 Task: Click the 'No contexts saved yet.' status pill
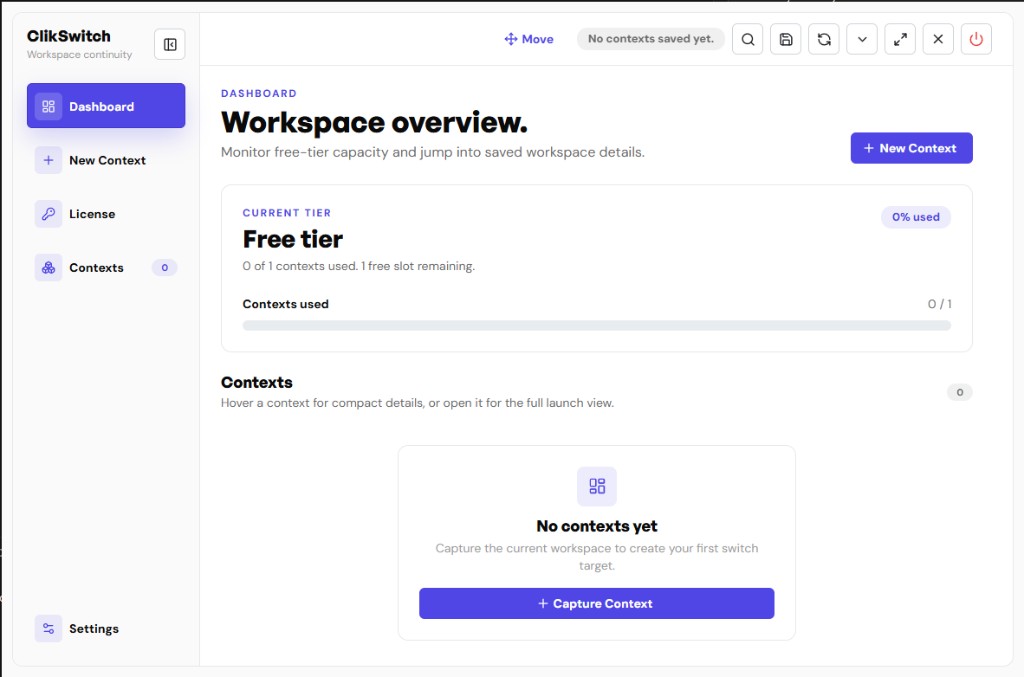pos(651,39)
